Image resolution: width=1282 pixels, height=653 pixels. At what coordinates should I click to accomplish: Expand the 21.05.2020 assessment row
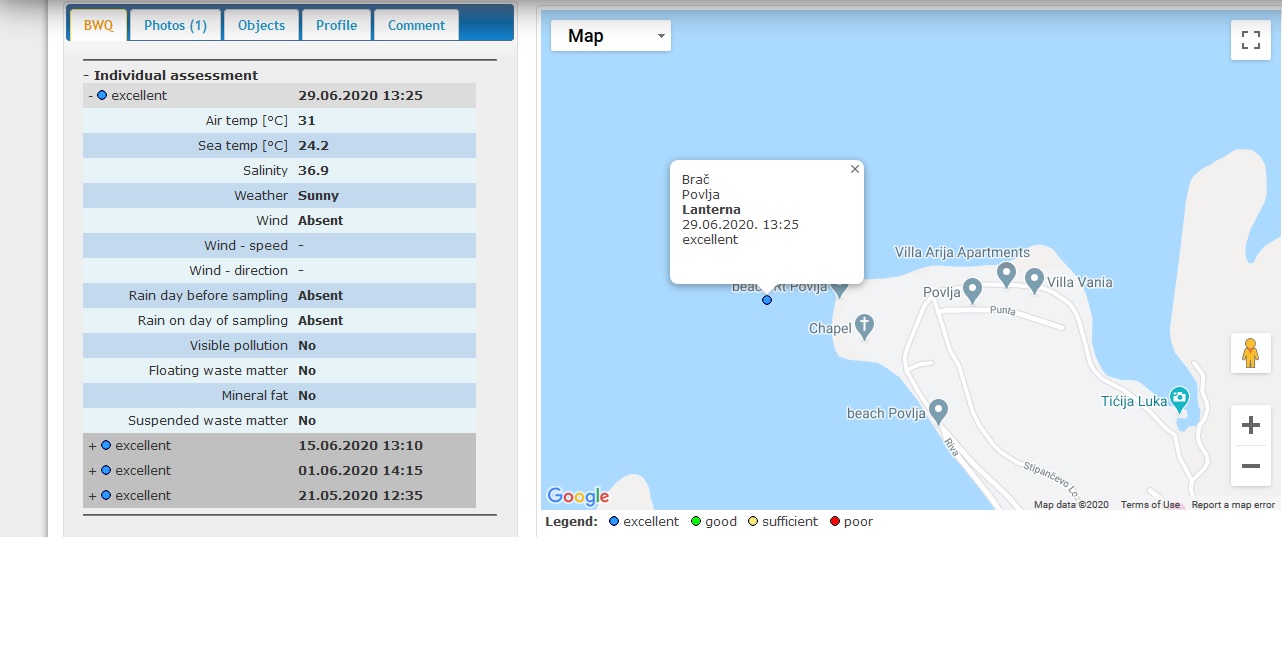tap(93, 496)
